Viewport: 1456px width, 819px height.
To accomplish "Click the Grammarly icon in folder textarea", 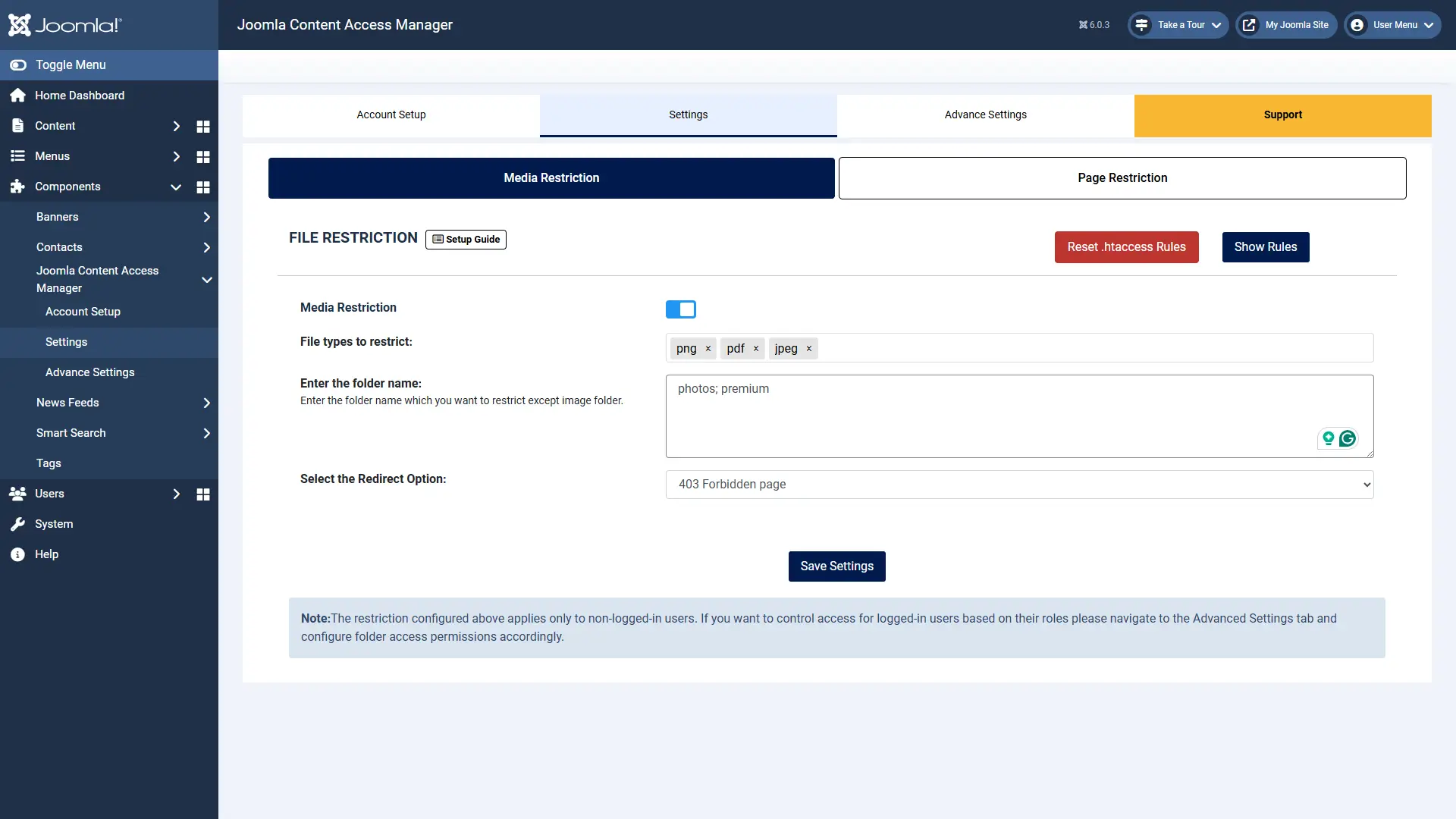I will (x=1348, y=438).
